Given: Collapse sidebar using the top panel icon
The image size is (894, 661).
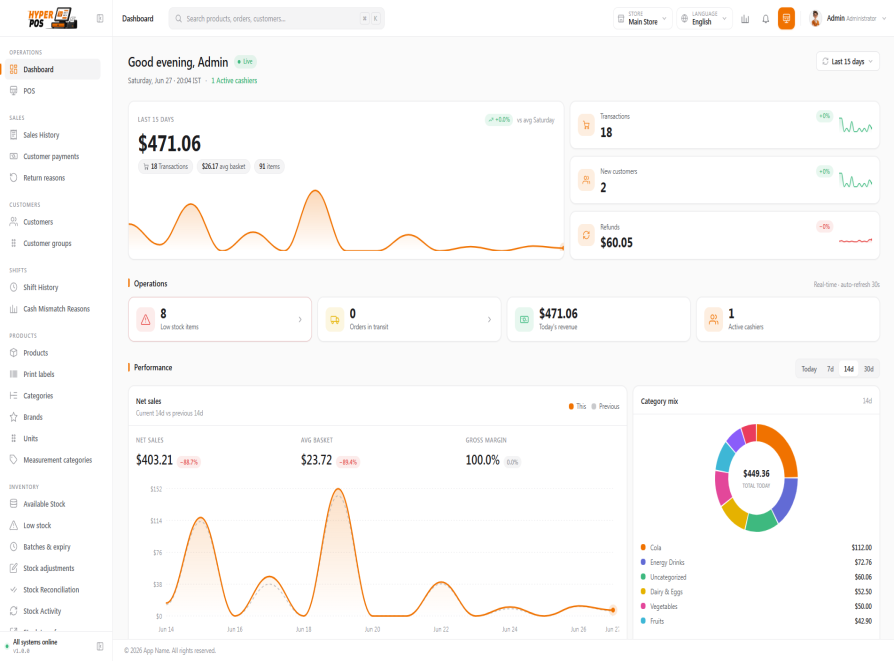Looking at the screenshot, I should pyautogui.click(x=100, y=18).
